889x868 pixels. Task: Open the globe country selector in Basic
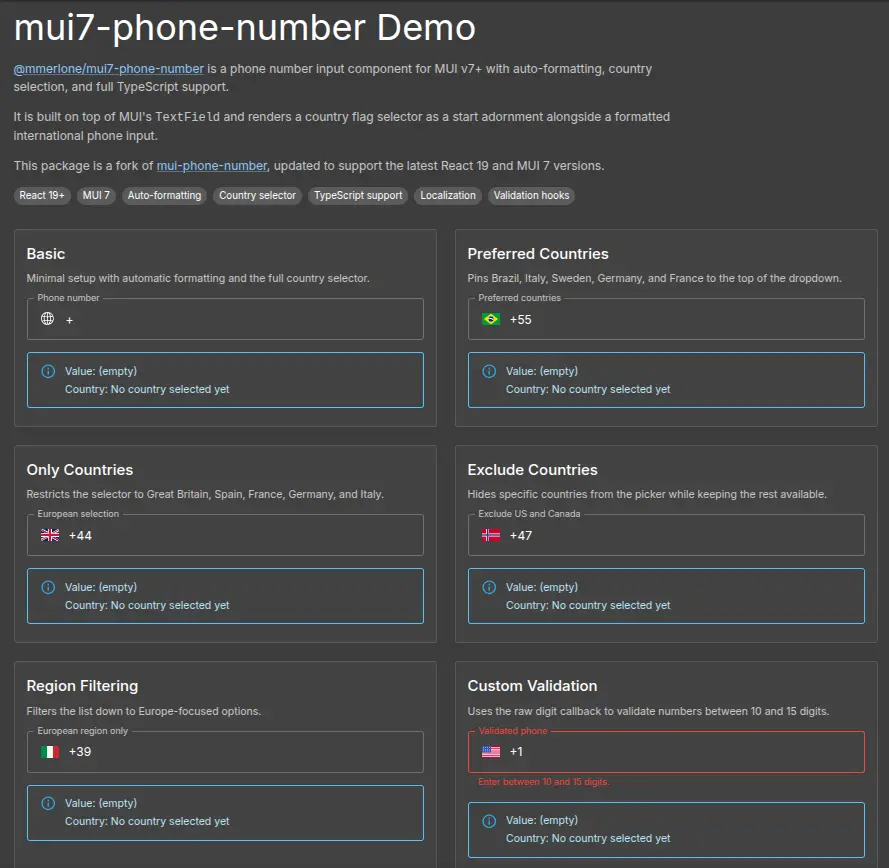point(48,319)
